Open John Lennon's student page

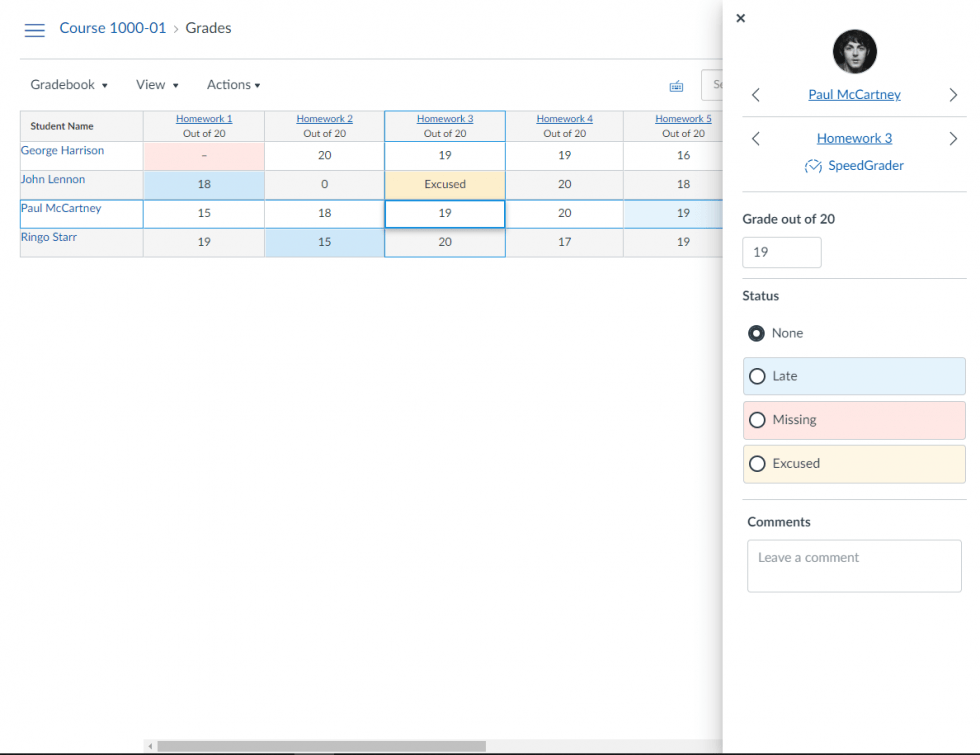pos(53,179)
